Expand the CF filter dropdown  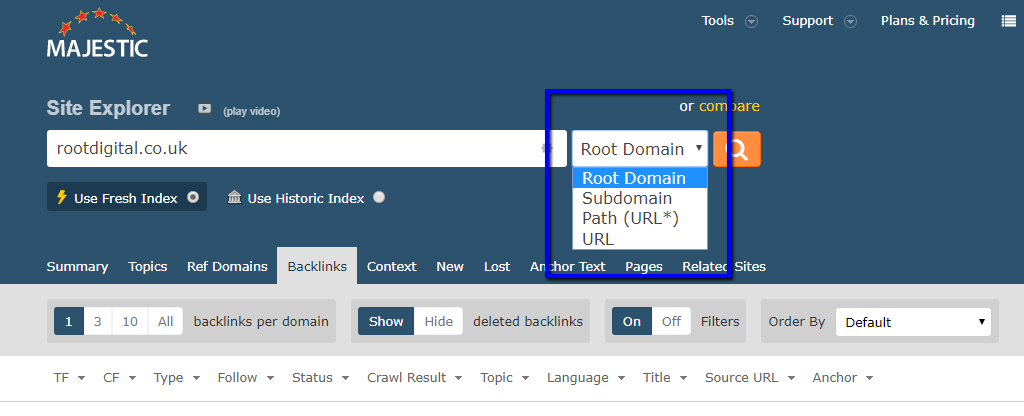120,377
